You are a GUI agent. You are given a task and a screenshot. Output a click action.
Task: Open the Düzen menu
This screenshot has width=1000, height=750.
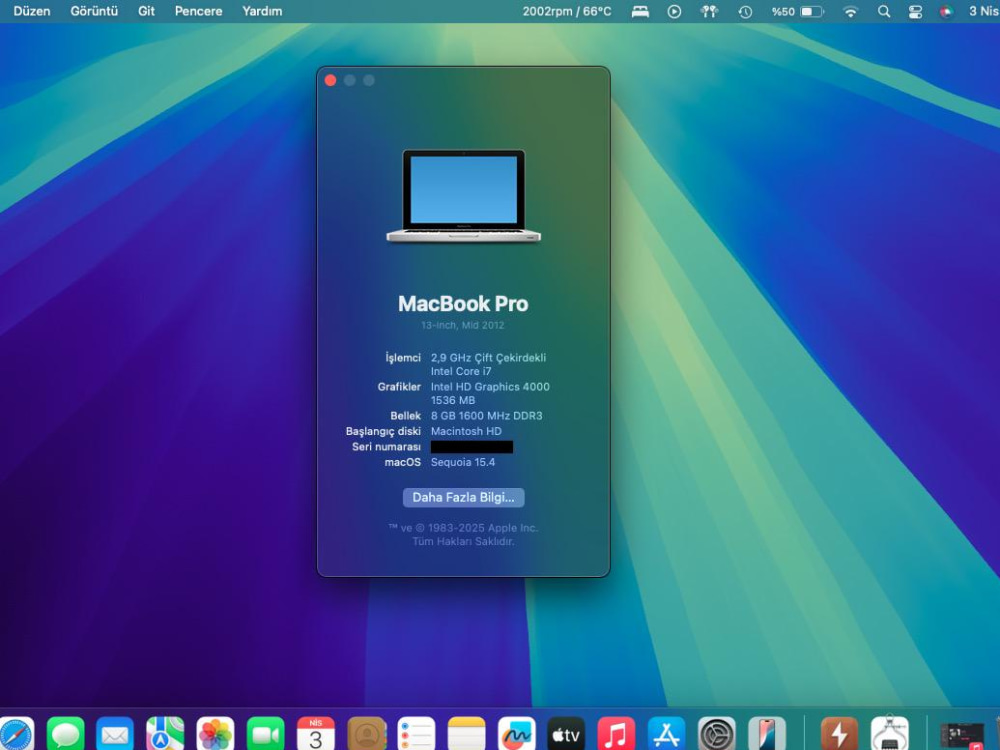coord(31,11)
